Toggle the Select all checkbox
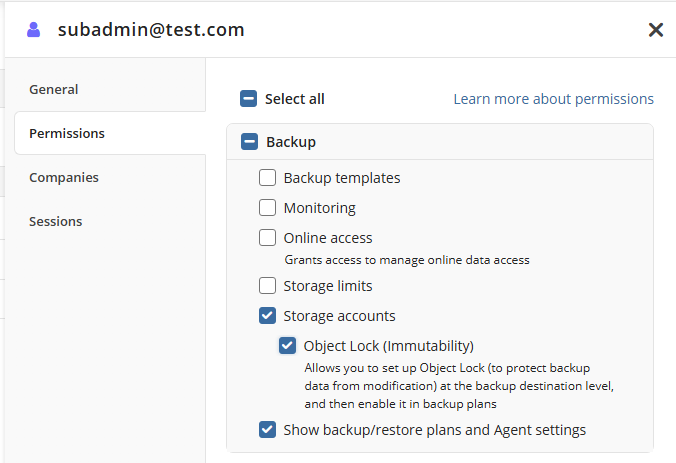676x463 pixels. (x=248, y=99)
